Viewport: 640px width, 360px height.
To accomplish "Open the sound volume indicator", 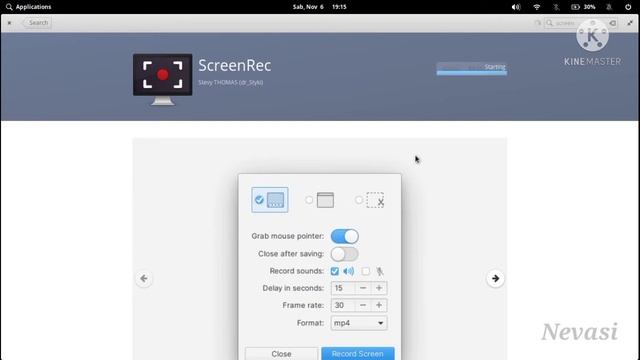I will coord(516,7).
